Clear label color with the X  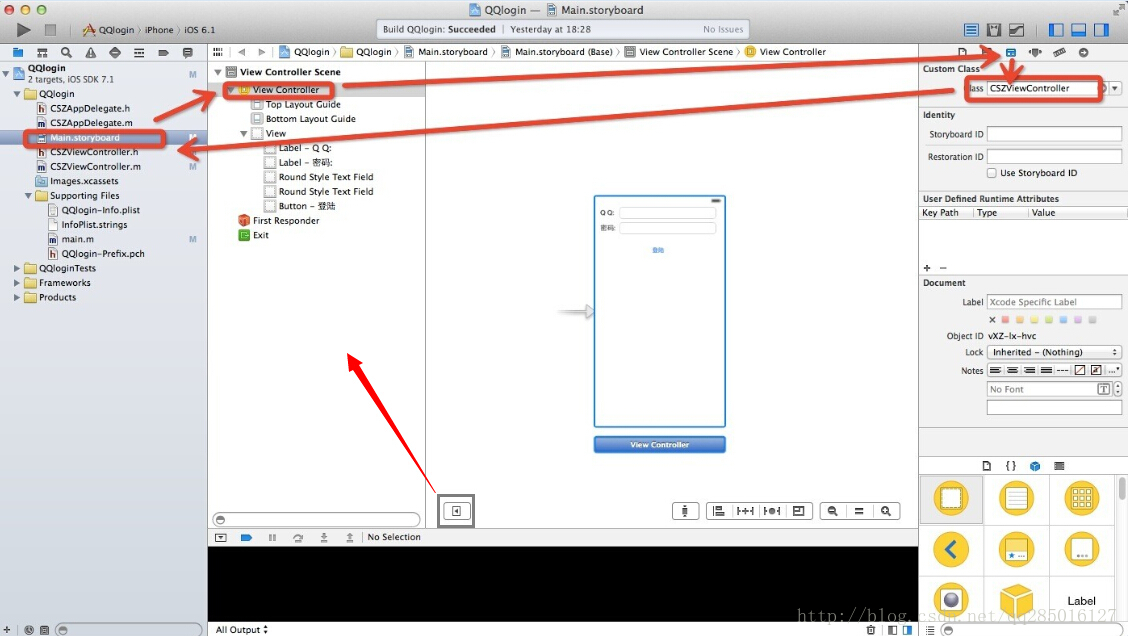pos(992,319)
